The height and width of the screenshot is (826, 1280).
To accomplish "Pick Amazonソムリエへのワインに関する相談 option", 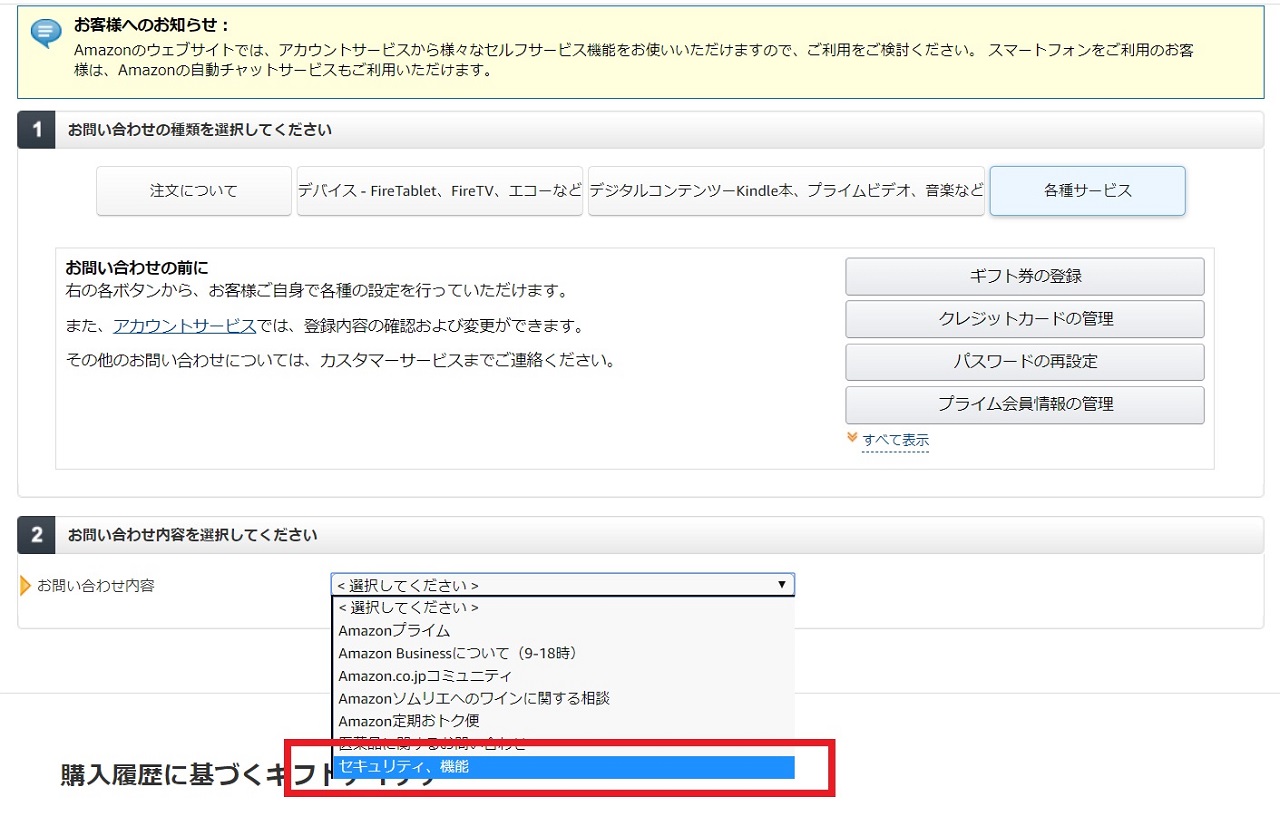I will (474, 698).
